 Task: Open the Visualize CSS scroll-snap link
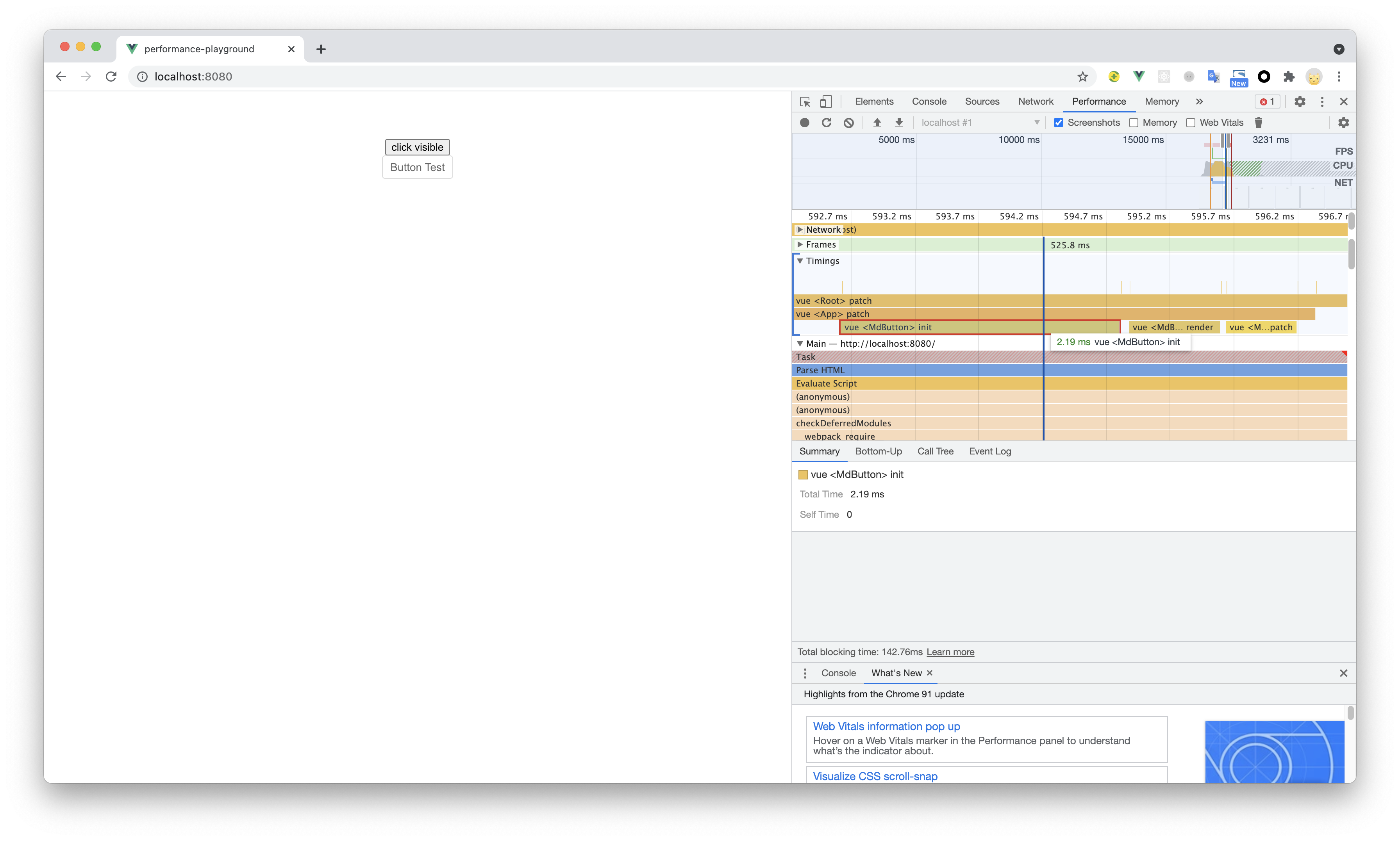click(875, 776)
